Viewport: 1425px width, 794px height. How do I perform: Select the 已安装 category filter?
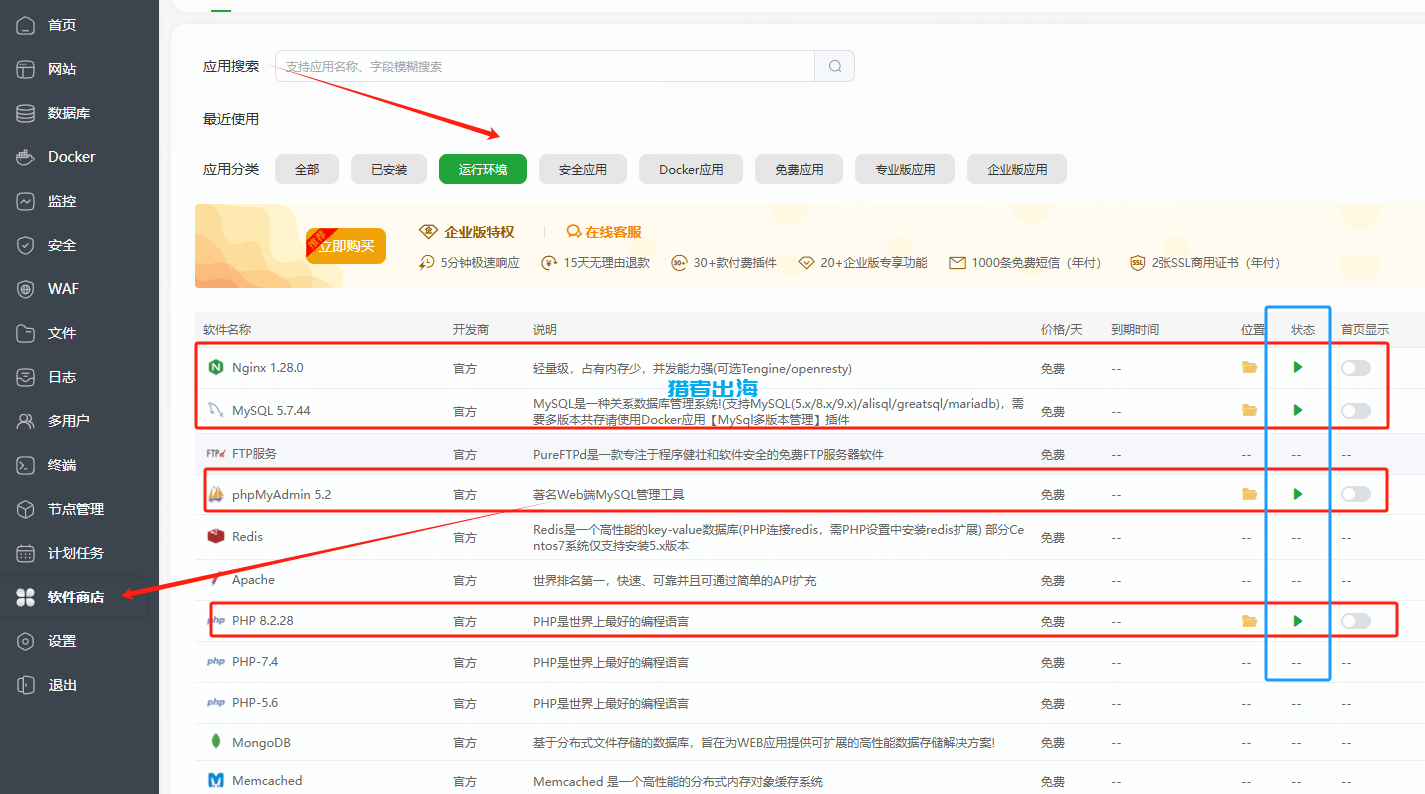pos(389,169)
